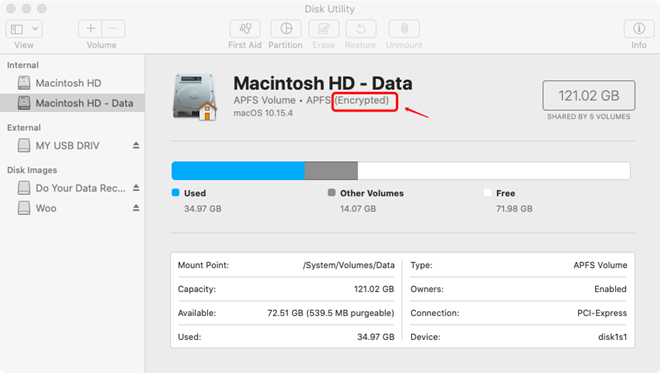Click the Internal section header
Image resolution: width=660 pixels, height=373 pixels.
coord(23,65)
